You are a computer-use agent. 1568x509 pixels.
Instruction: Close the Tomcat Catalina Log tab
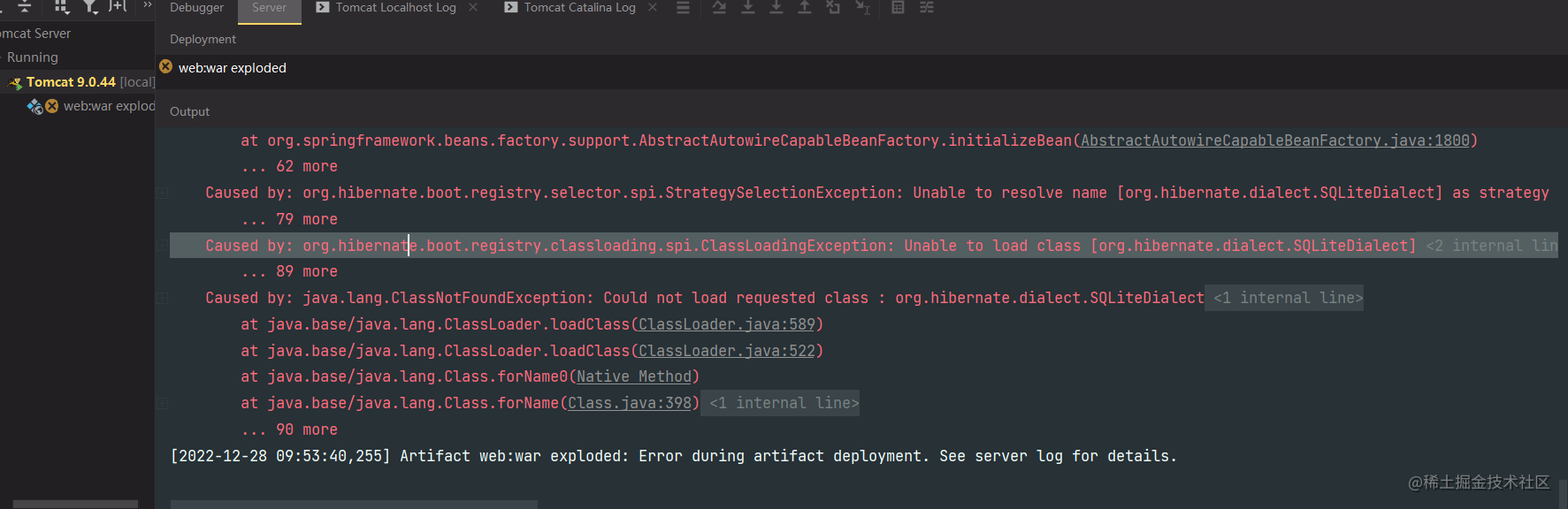653,7
